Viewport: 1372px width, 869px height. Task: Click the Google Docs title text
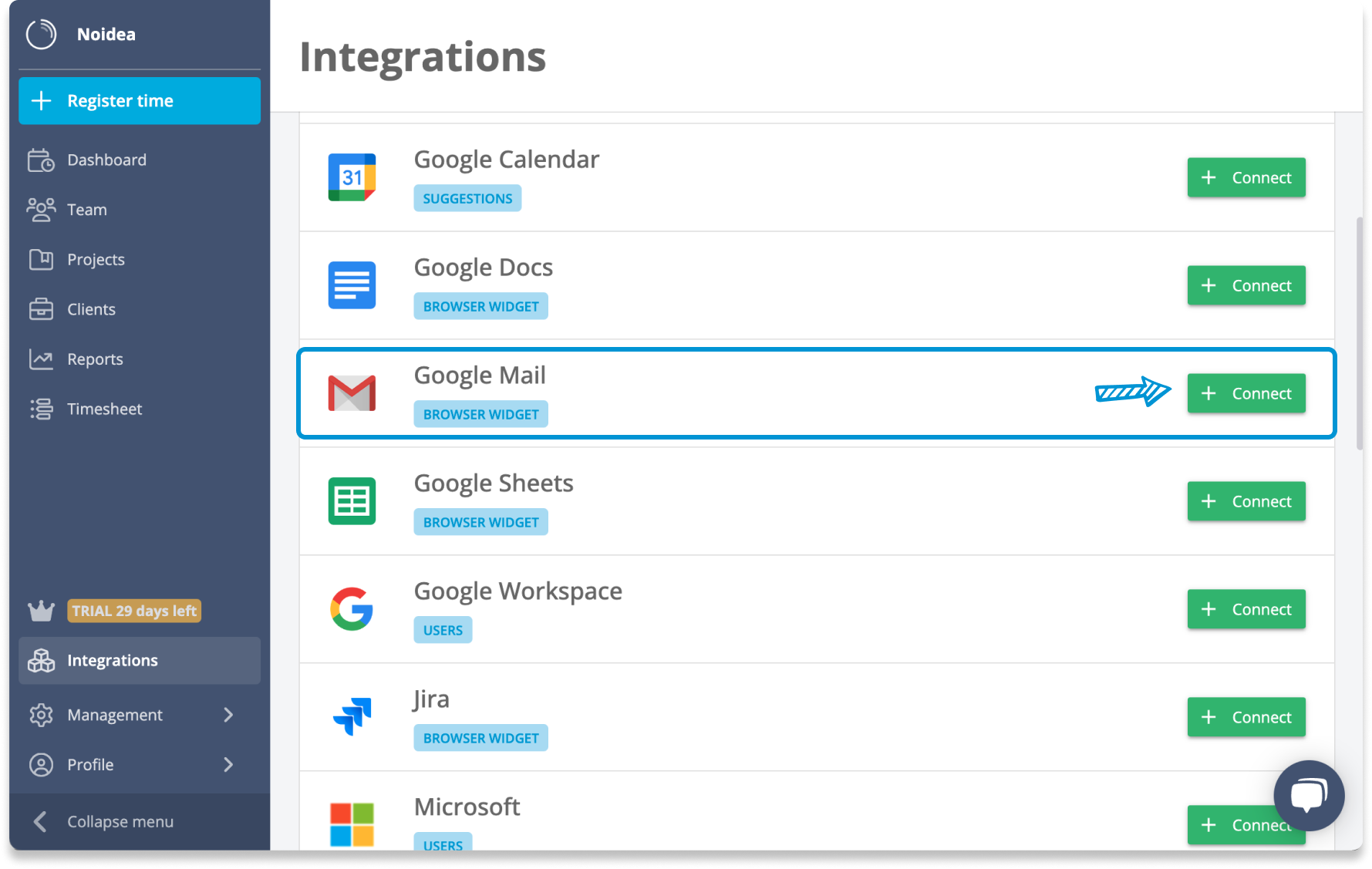click(x=483, y=268)
